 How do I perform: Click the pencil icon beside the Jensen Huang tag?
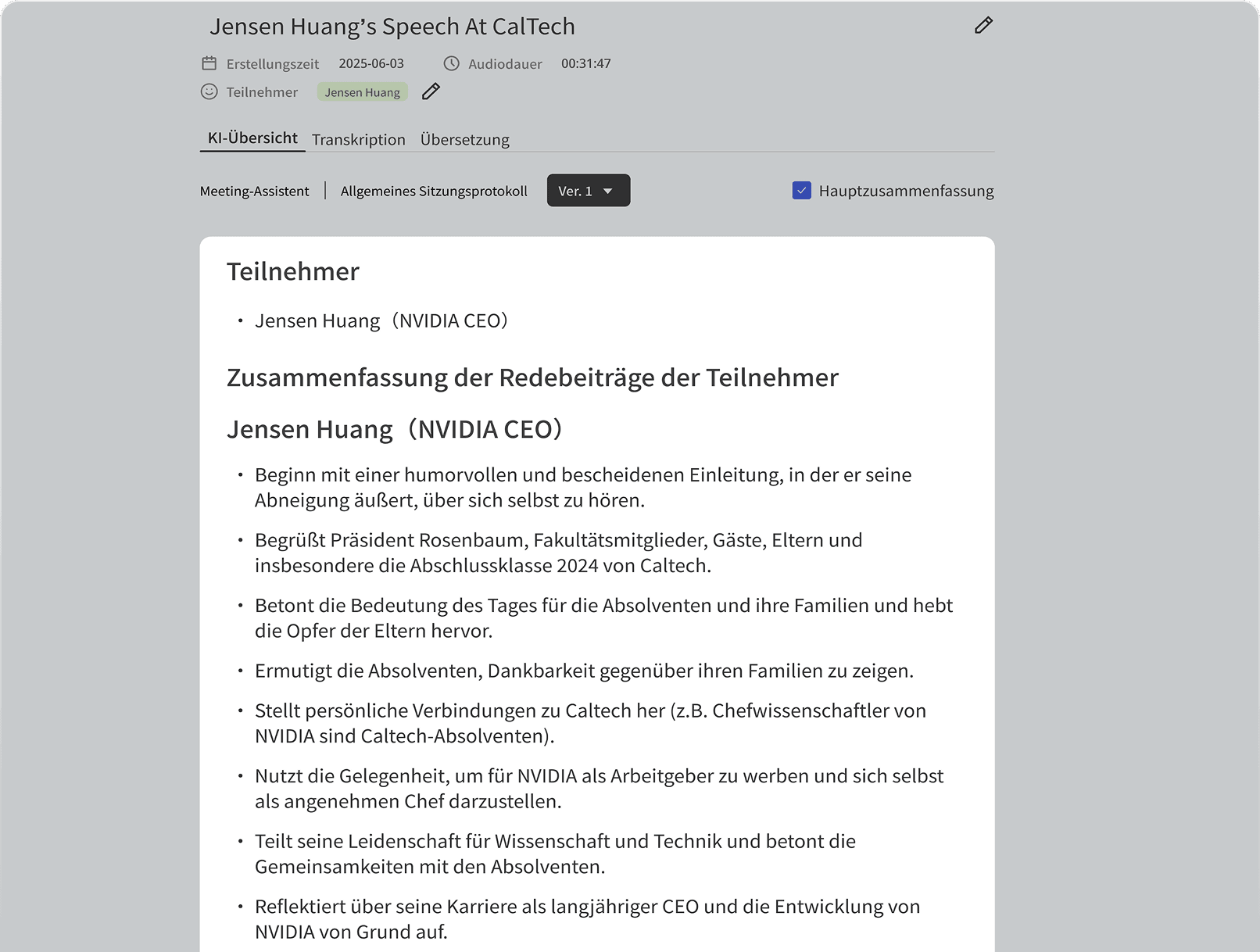(x=431, y=91)
